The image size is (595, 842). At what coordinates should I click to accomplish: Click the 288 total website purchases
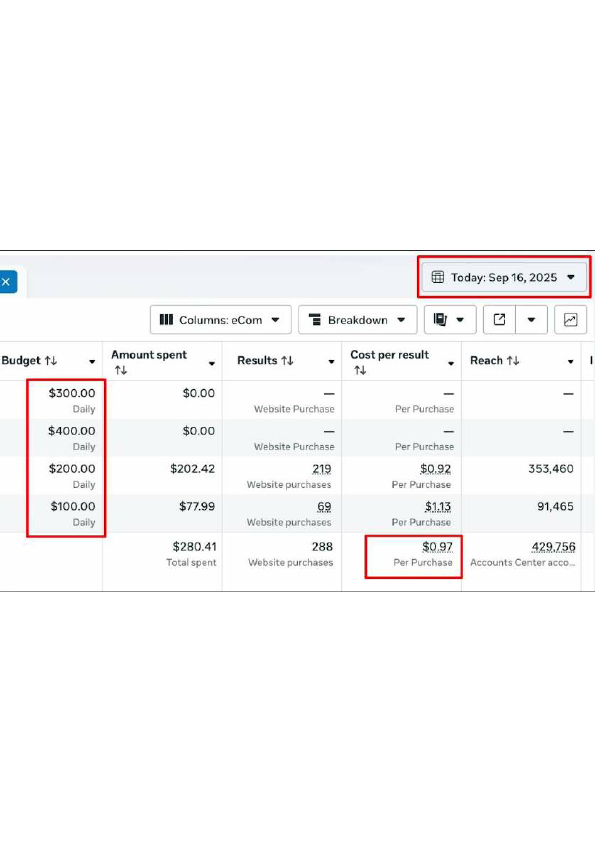click(x=322, y=547)
